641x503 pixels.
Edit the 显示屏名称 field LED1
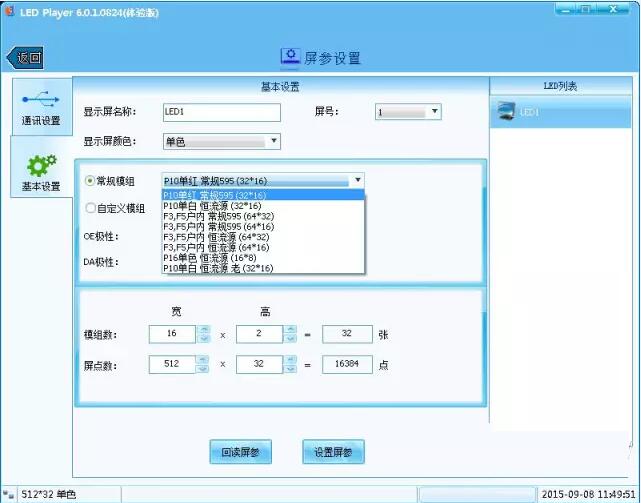point(222,112)
